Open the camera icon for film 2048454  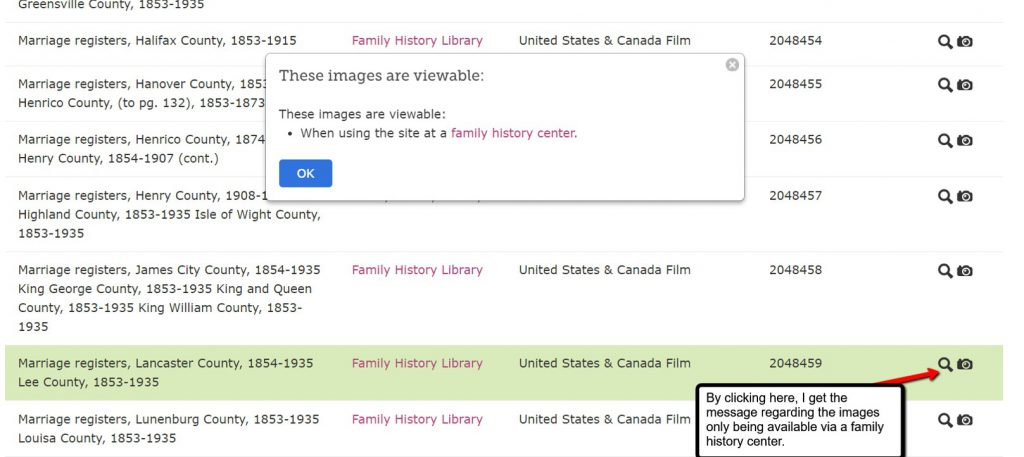(965, 41)
